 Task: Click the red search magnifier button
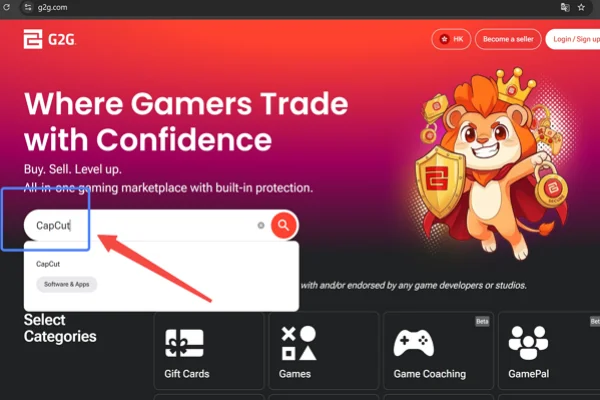tap(284, 225)
